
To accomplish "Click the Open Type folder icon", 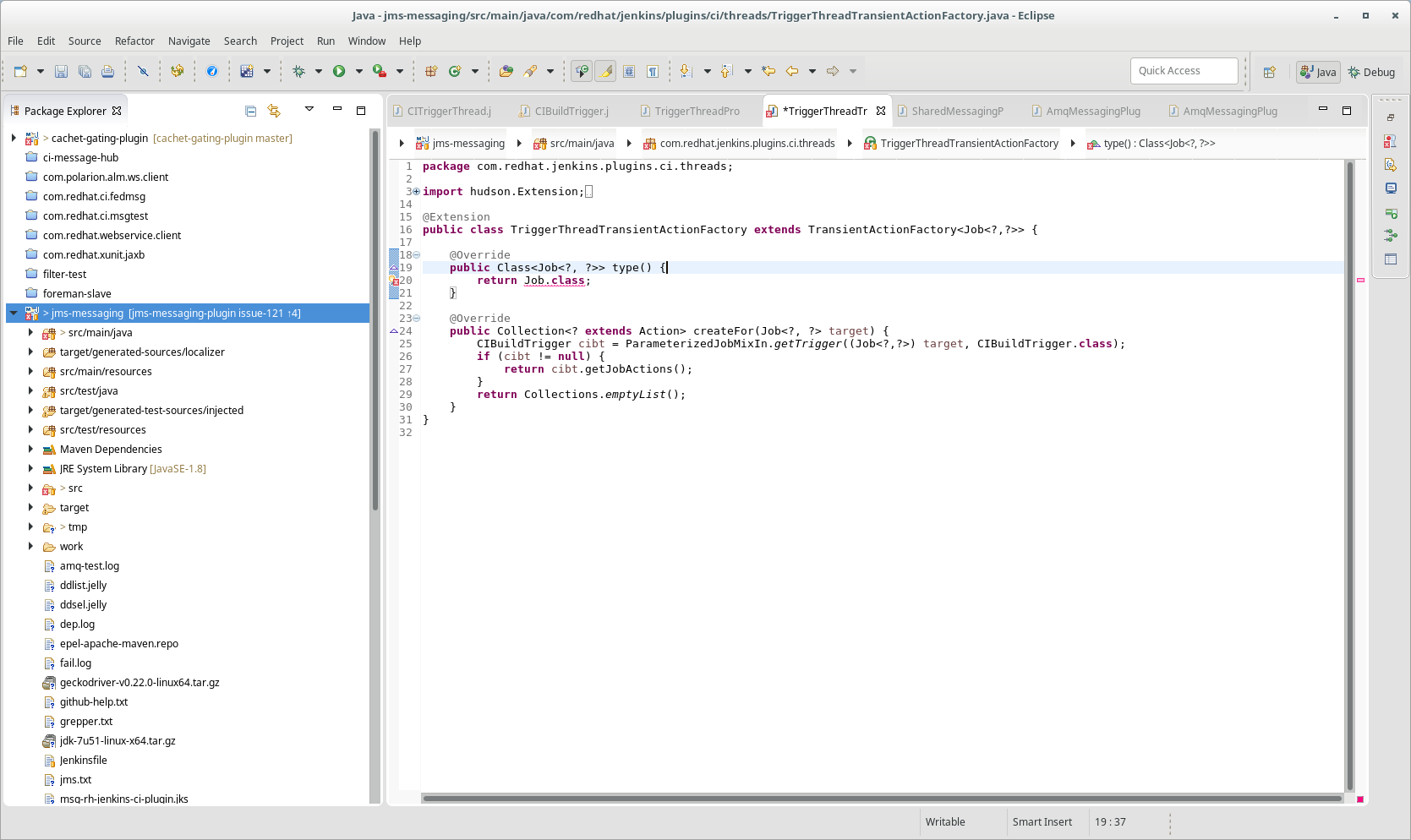I will [x=506, y=72].
